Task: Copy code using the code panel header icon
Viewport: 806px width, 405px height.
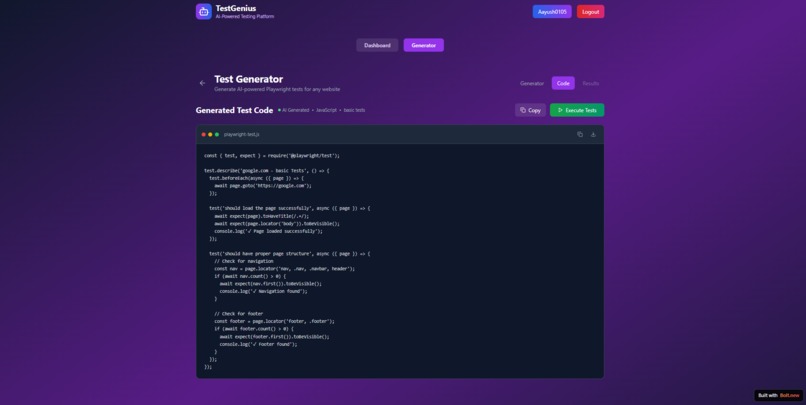Action: click(580, 134)
